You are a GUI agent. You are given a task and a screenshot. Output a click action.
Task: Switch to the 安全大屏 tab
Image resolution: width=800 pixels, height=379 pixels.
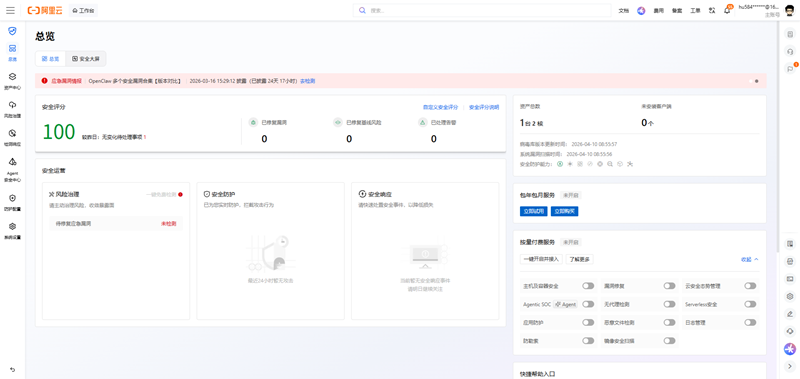click(86, 59)
